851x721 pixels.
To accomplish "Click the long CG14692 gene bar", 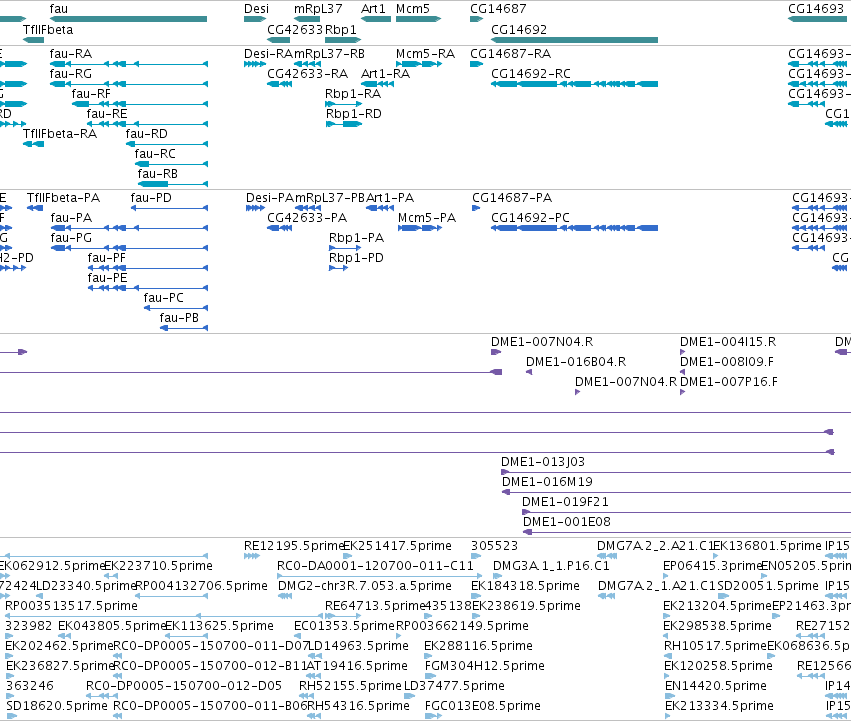I will tap(575, 40).
